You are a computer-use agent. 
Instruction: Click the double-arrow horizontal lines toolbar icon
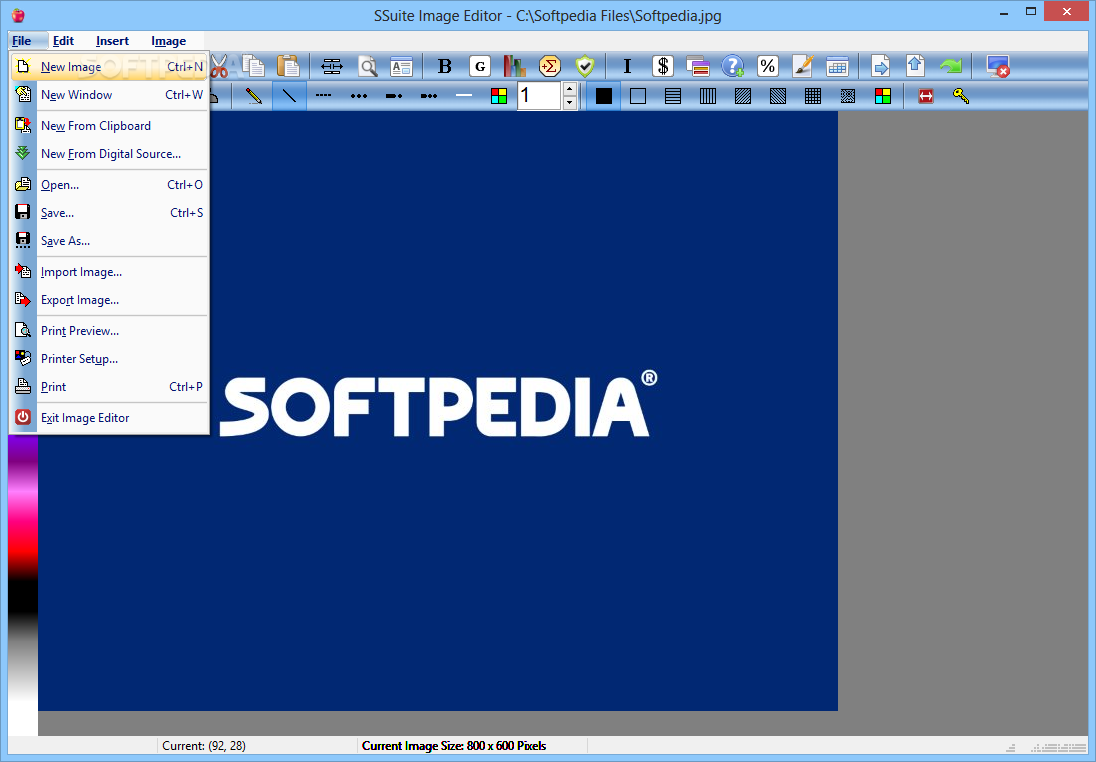[x=331, y=66]
